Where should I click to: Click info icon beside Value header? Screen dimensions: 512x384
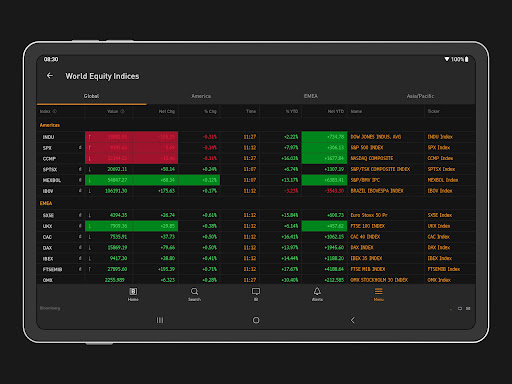click(122, 111)
